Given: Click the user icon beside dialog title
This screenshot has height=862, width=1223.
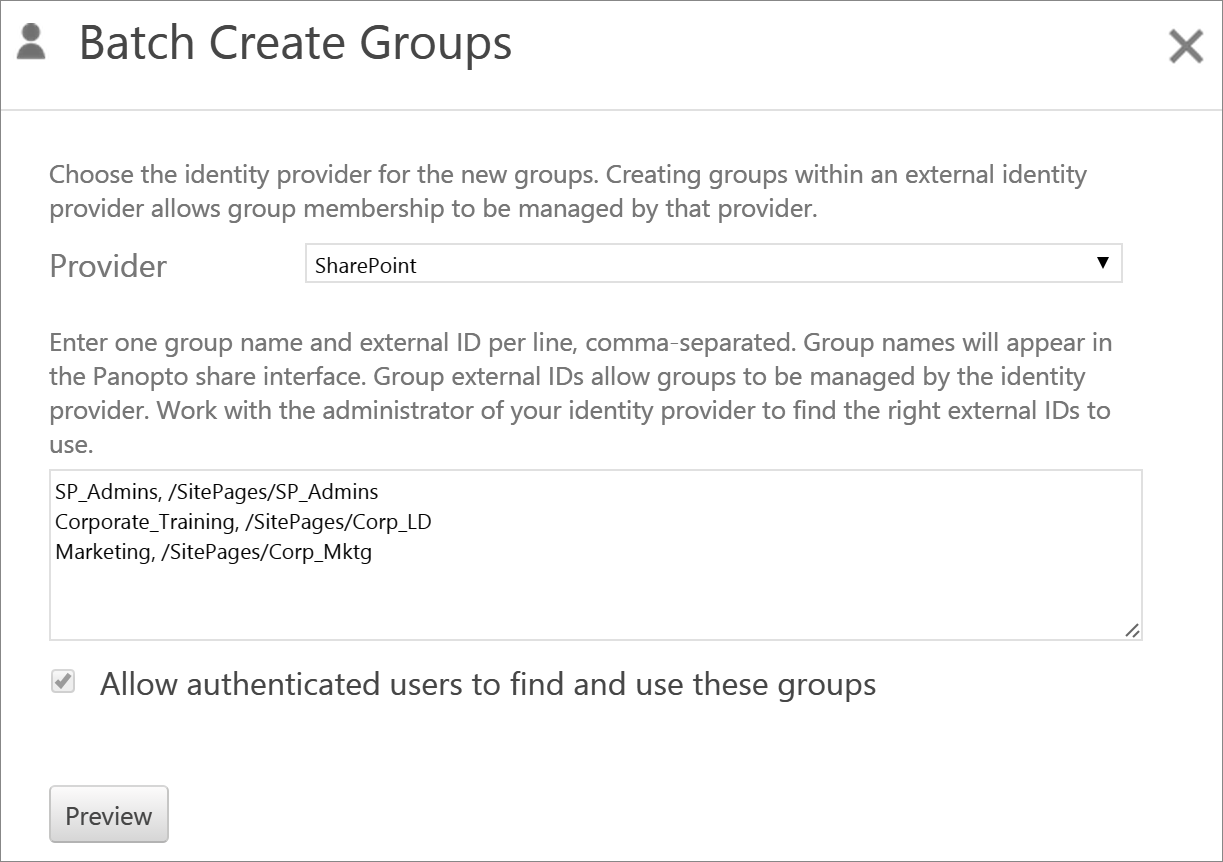Looking at the screenshot, I should pos(32,42).
